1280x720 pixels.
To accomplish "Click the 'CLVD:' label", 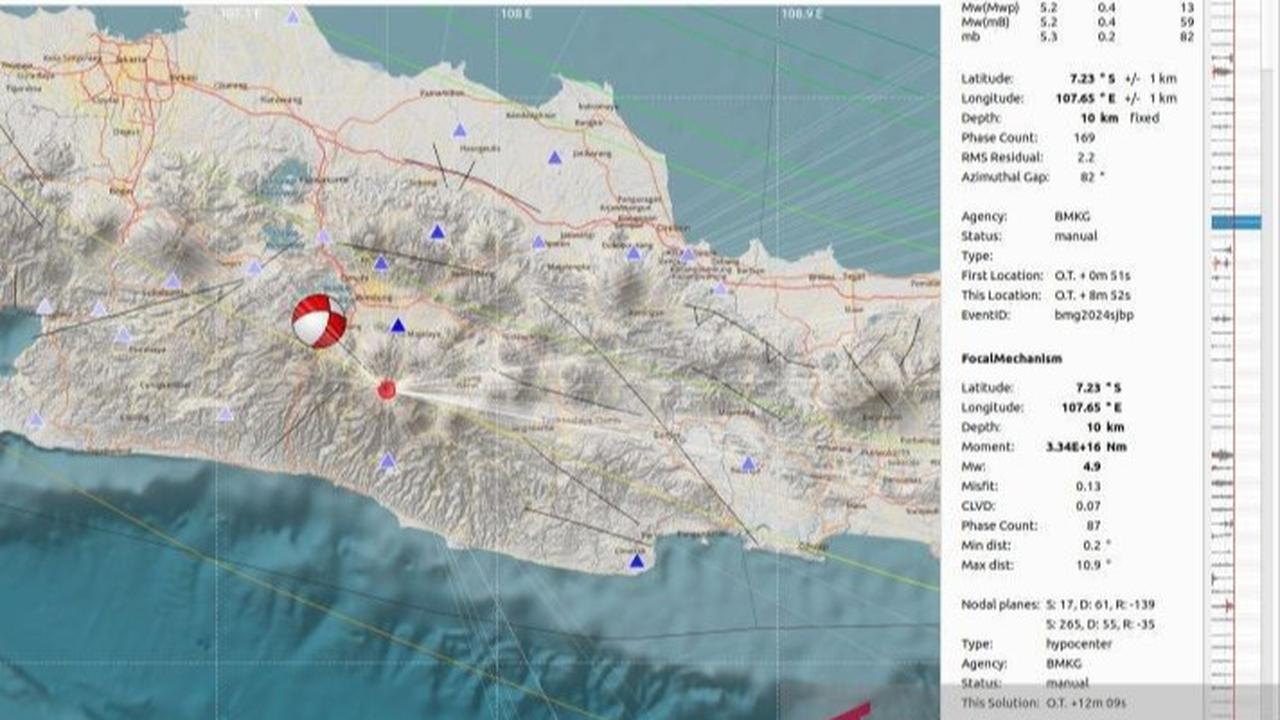I will point(979,506).
